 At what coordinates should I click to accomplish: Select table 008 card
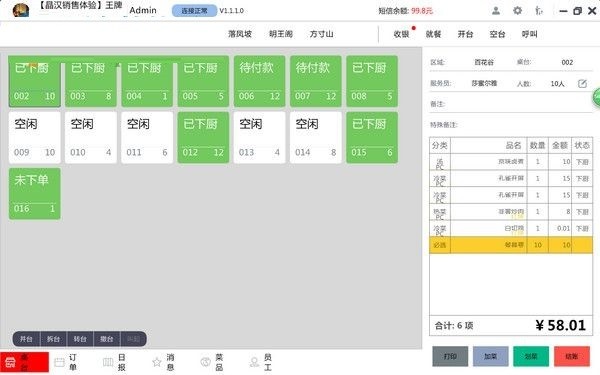click(372, 82)
